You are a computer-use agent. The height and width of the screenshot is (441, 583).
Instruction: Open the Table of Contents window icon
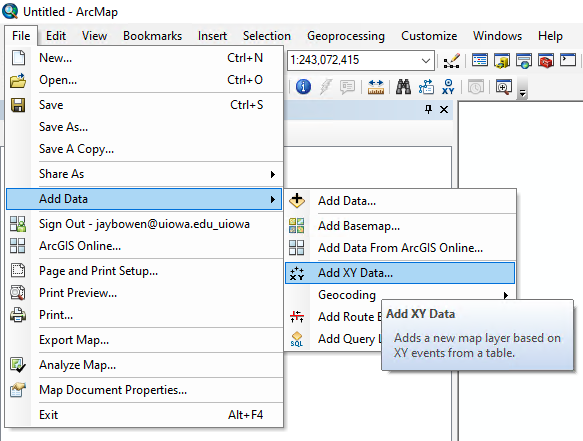click(480, 60)
